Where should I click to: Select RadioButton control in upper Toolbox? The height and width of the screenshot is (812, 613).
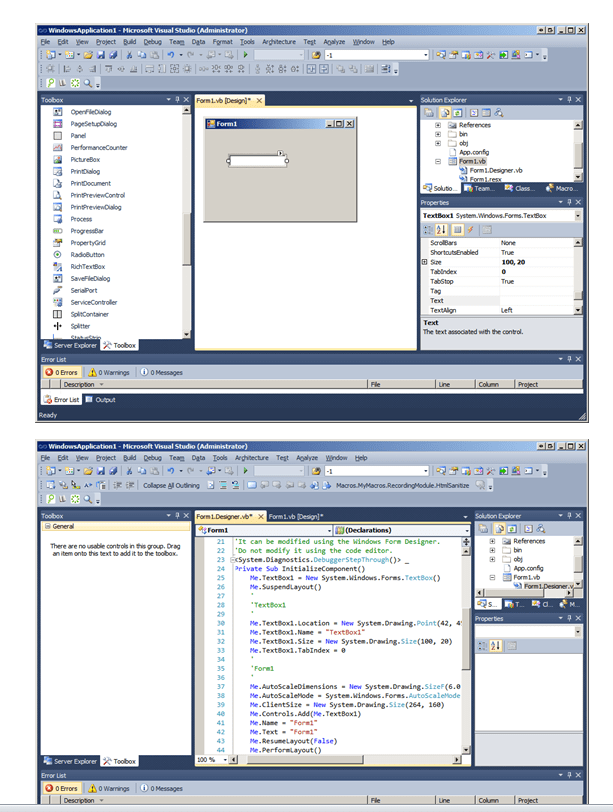[87, 255]
